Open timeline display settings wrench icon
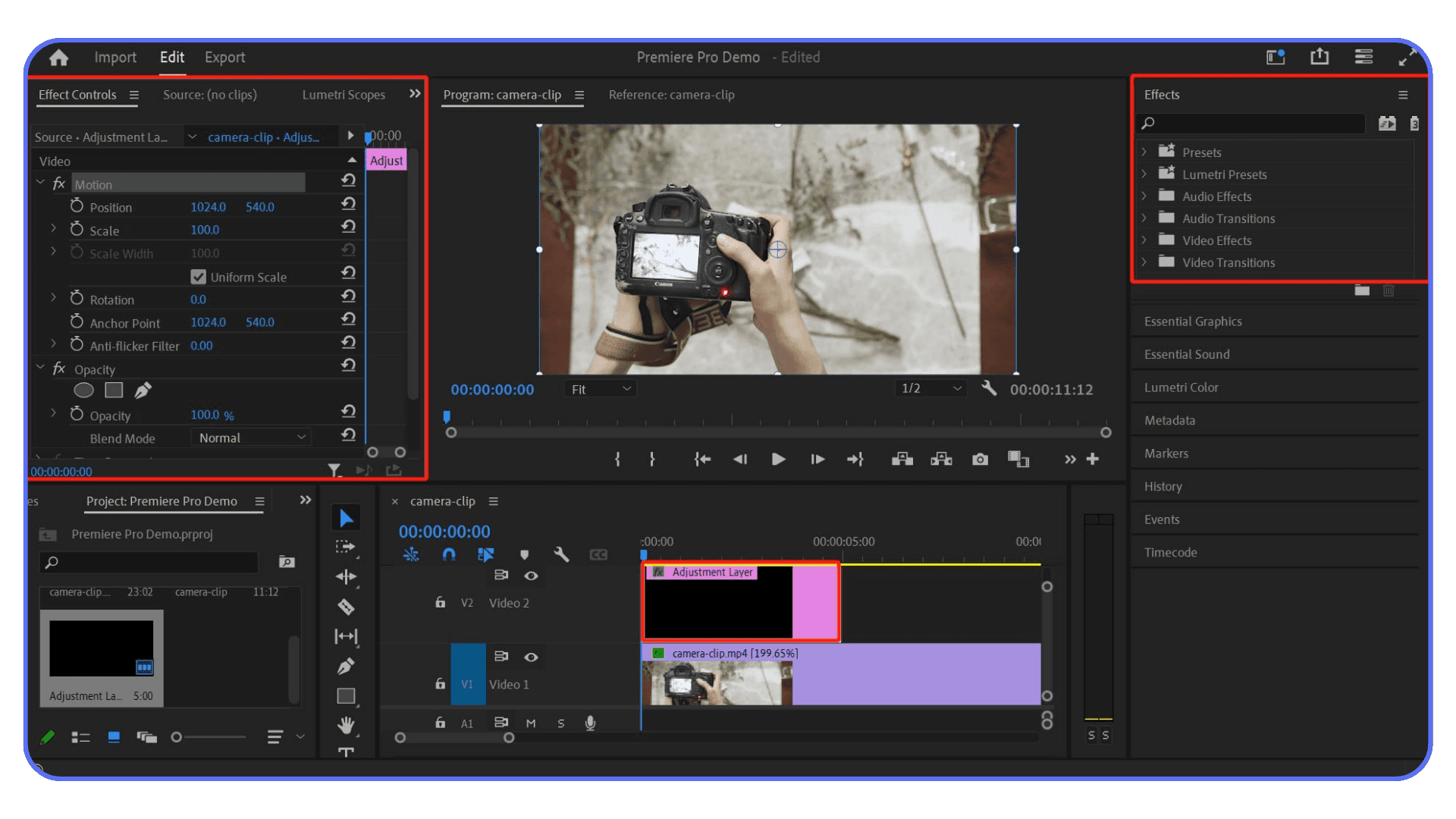 562,556
